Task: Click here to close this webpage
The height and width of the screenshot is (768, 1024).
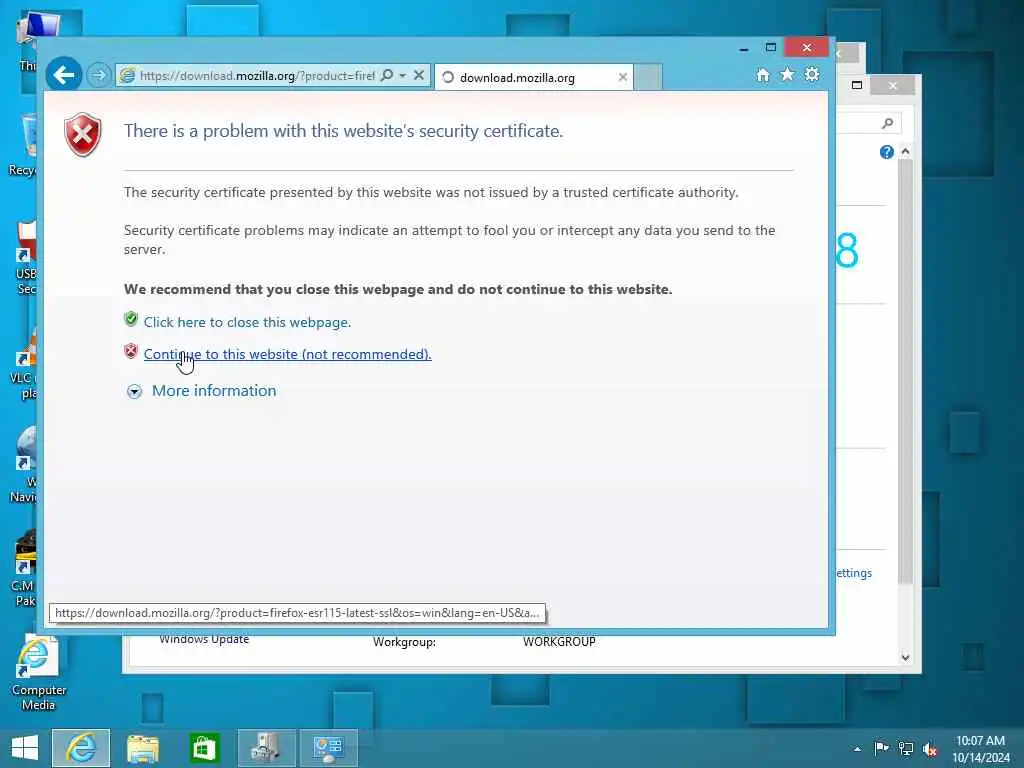Action: click(248, 322)
